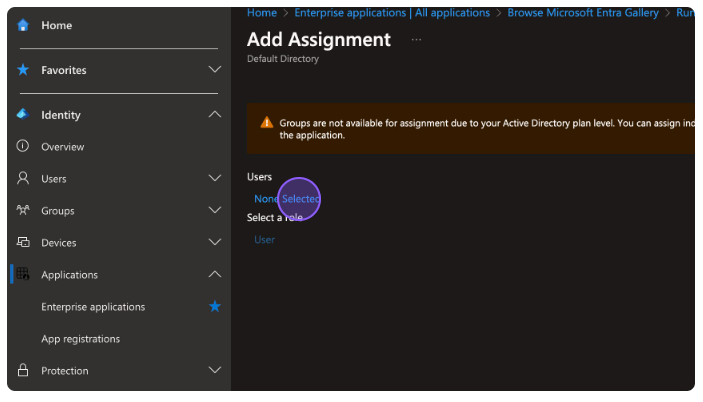Click the warning triangle icon in banner

tap(266, 122)
